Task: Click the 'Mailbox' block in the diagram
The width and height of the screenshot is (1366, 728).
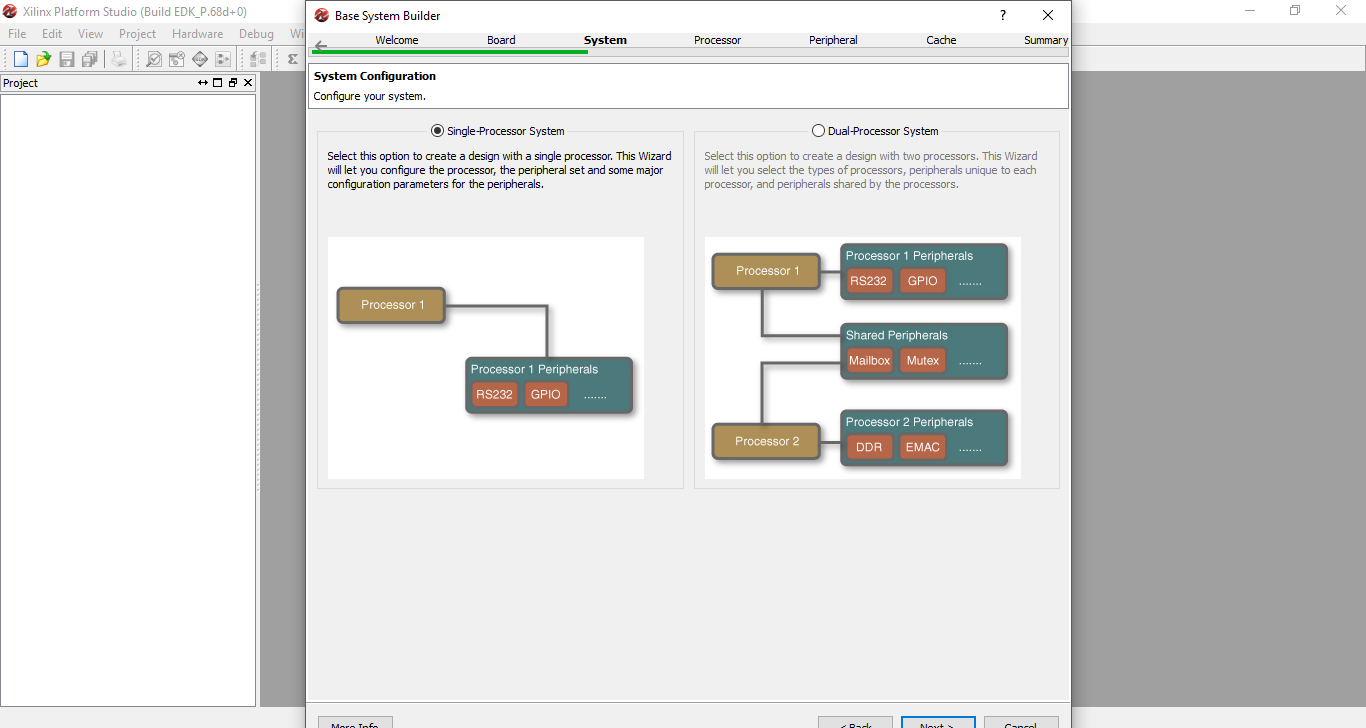Action: click(x=869, y=360)
